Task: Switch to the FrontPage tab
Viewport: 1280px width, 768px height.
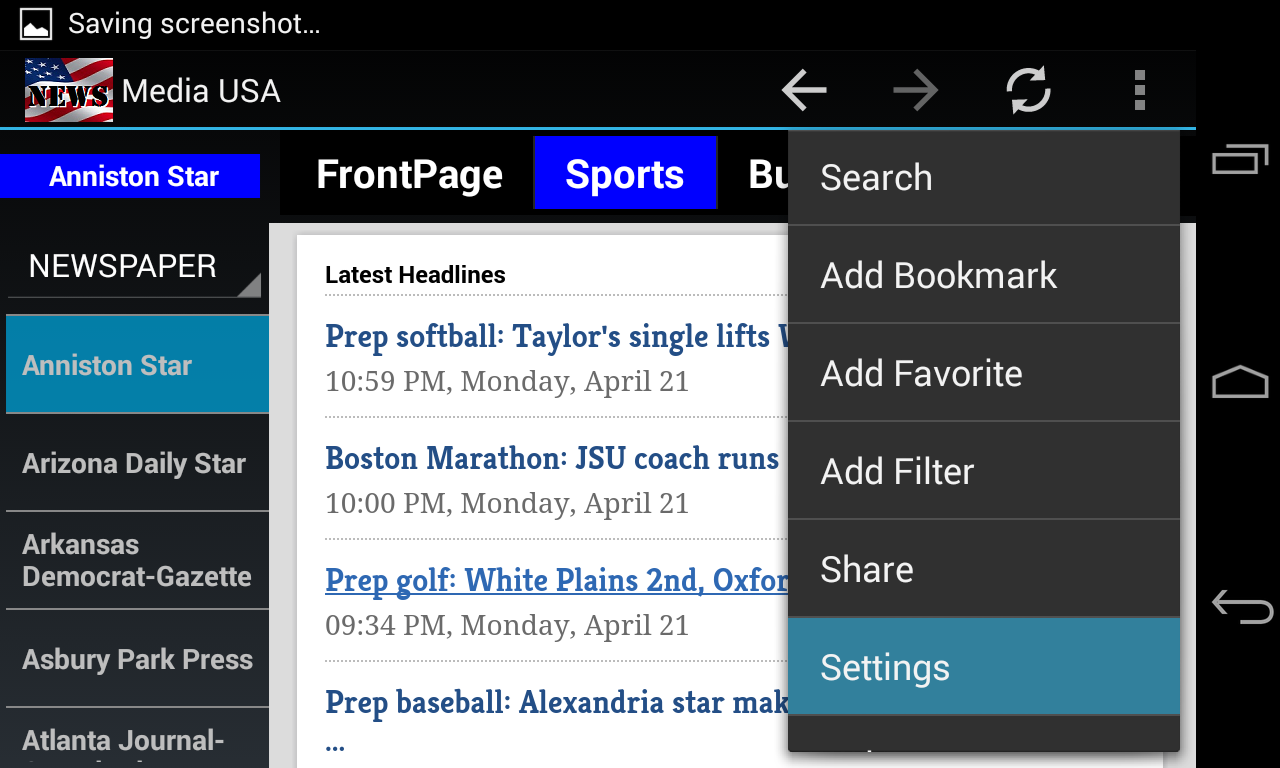Action: [409, 175]
